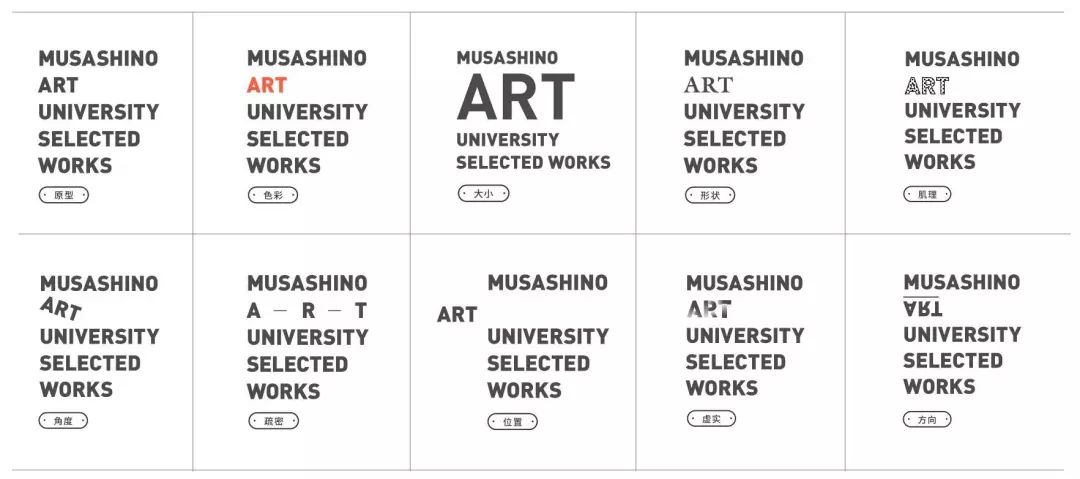
Task: Select the serif-style ART word
Action: (x=708, y=85)
